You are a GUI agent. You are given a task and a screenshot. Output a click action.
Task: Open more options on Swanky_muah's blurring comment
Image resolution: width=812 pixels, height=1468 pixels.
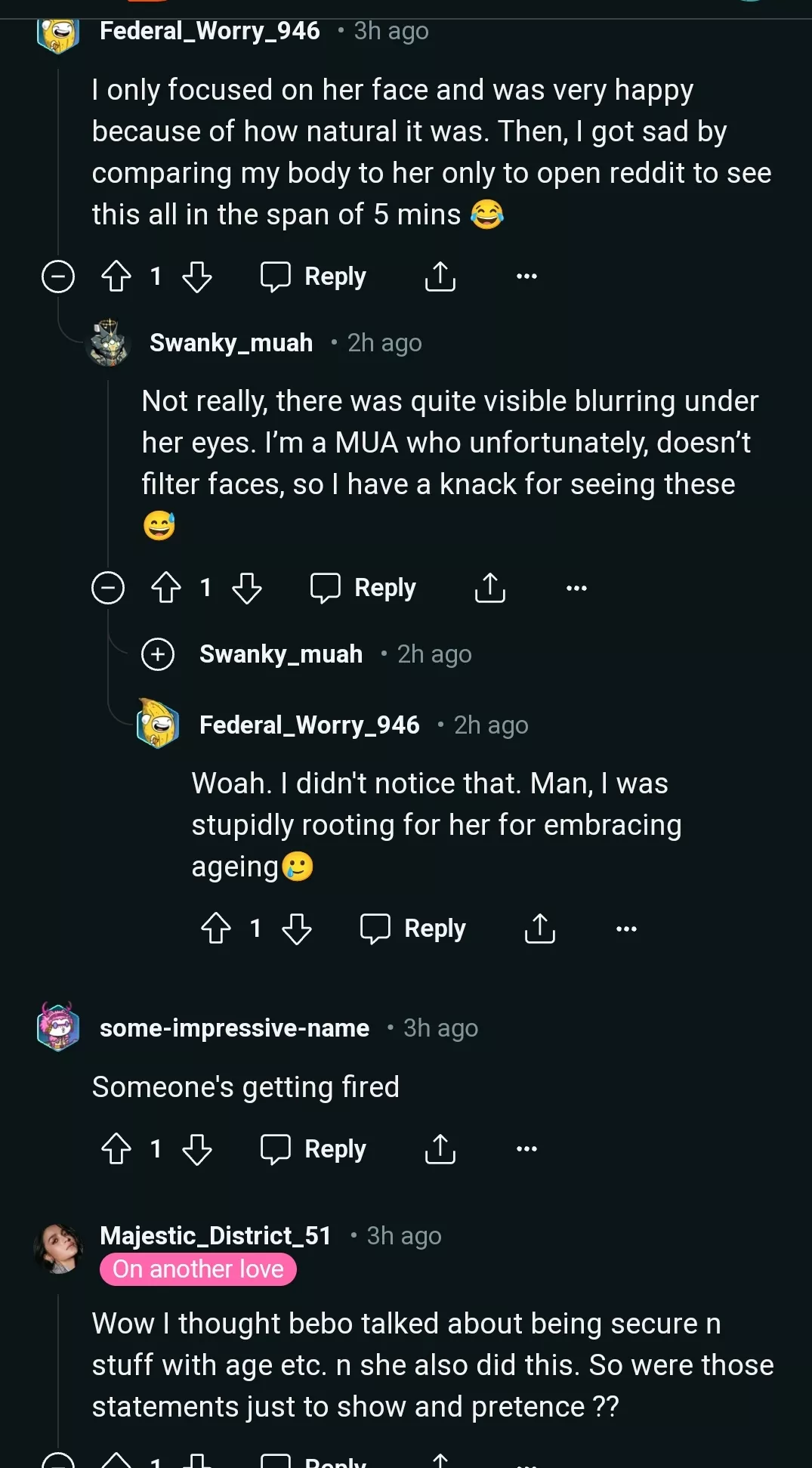[576, 588]
